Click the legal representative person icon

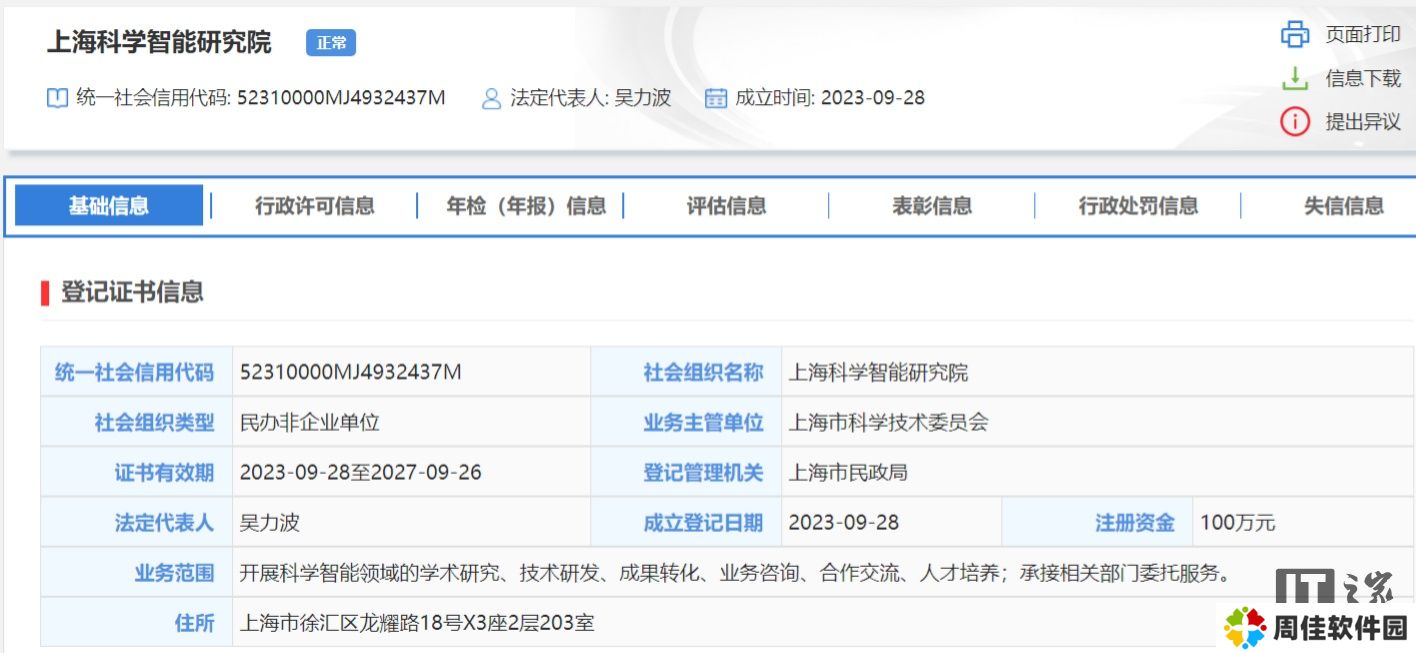point(491,98)
